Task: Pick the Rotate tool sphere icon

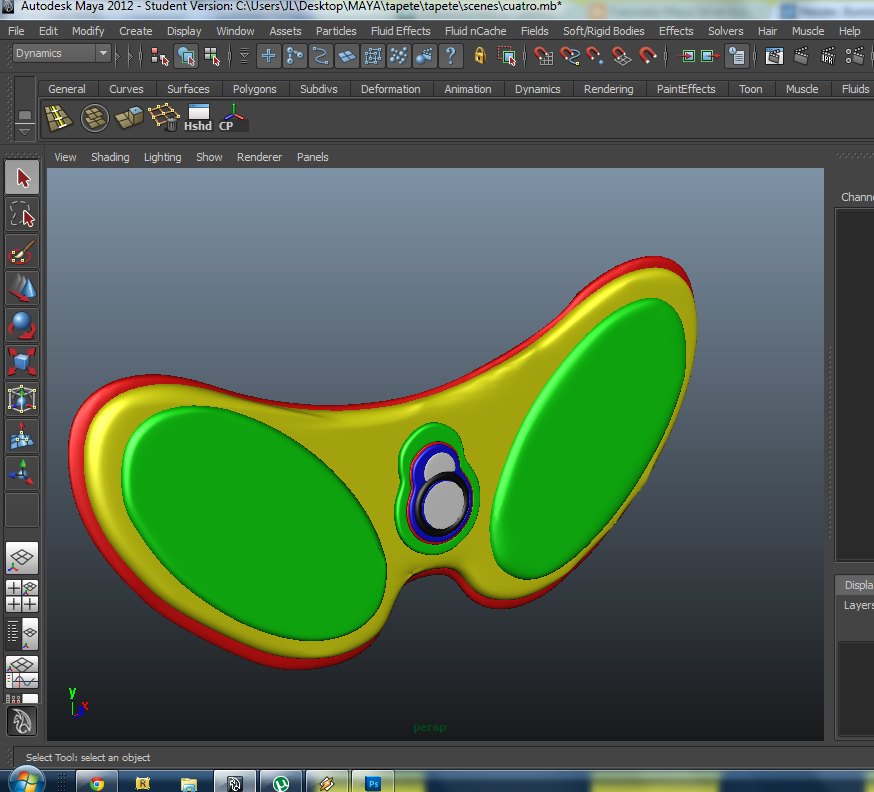Action: coord(22,325)
